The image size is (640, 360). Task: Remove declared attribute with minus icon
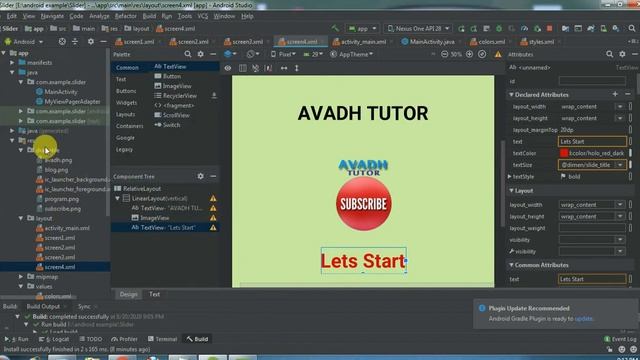coord(628,94)
